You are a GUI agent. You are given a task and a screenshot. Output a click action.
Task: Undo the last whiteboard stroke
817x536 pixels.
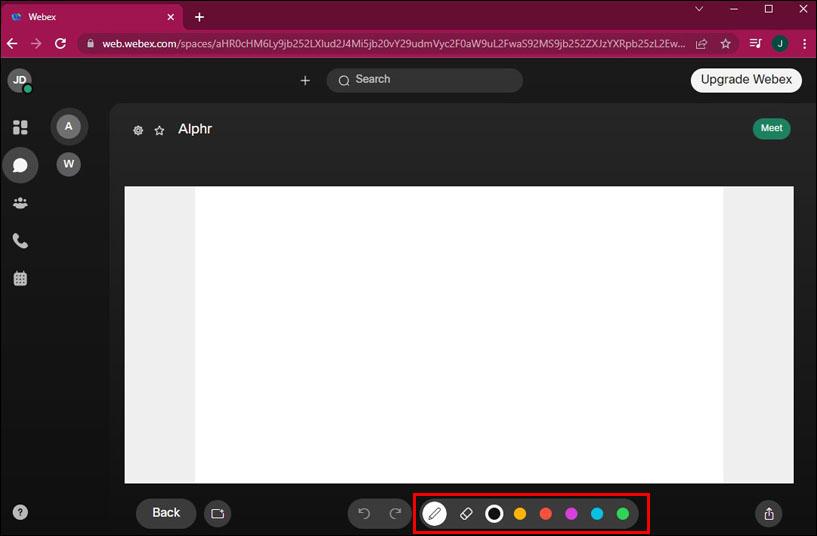pyautogui.click(x=364, y=514)
